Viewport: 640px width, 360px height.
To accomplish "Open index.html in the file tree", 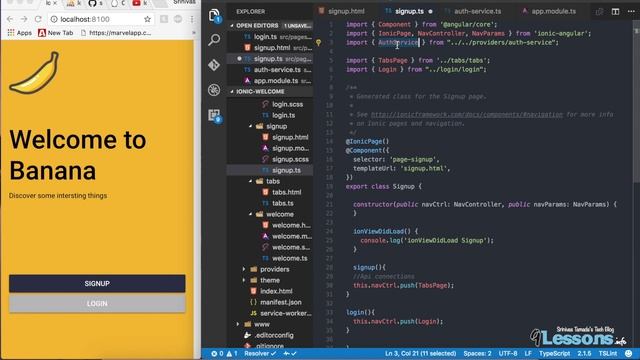I will pos(276,291).
